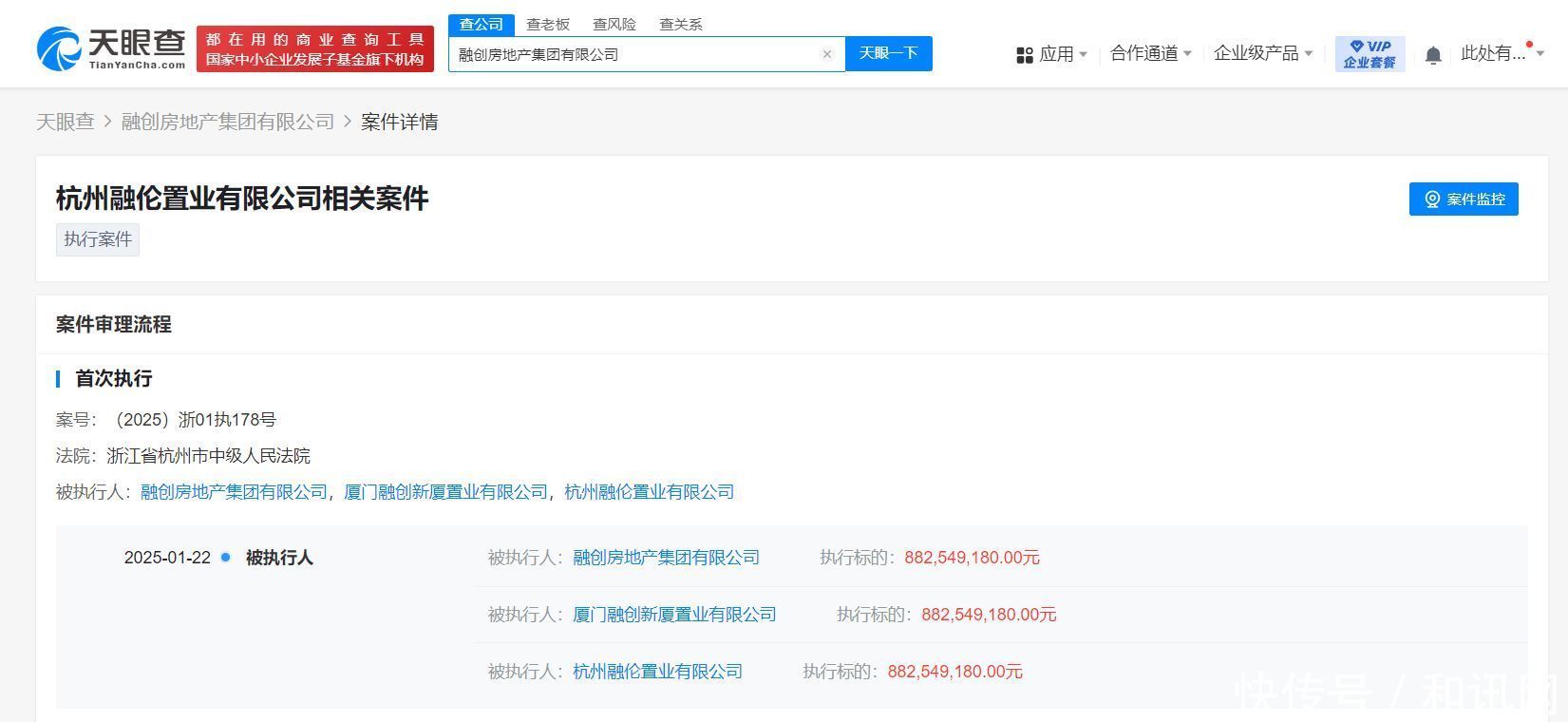This screenshot has width=1568, height=722.
Task: Open 厦门融创新厦置业有限公司 link in 被执行人 line
Action: pos(445,492)
